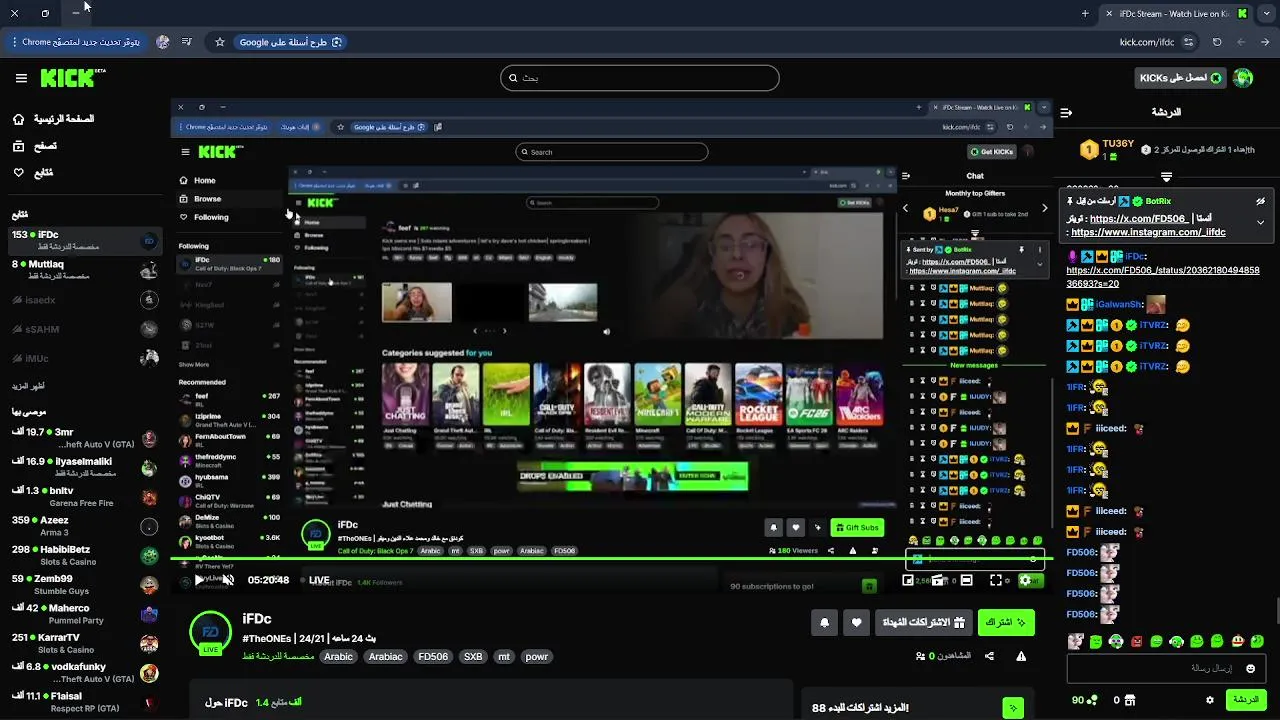This screenshot has width=1280, height=720.
Task: Open the chat shop icon showing 0
Action: 1125,700
